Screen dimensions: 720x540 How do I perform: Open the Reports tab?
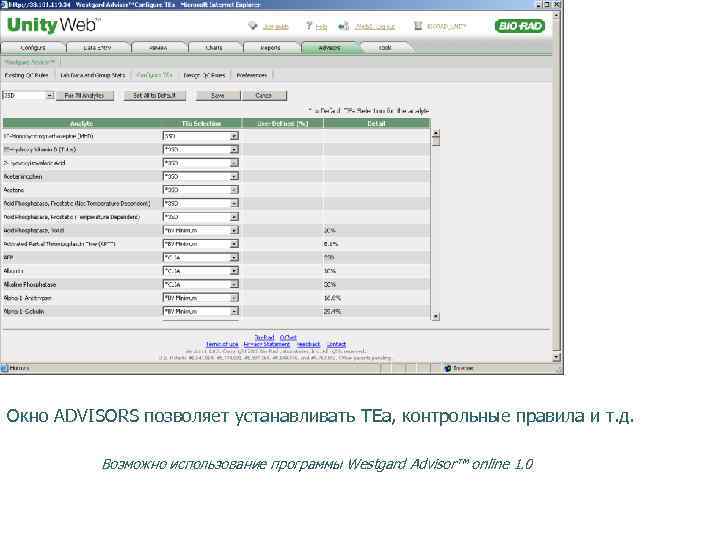click(270, 48)
